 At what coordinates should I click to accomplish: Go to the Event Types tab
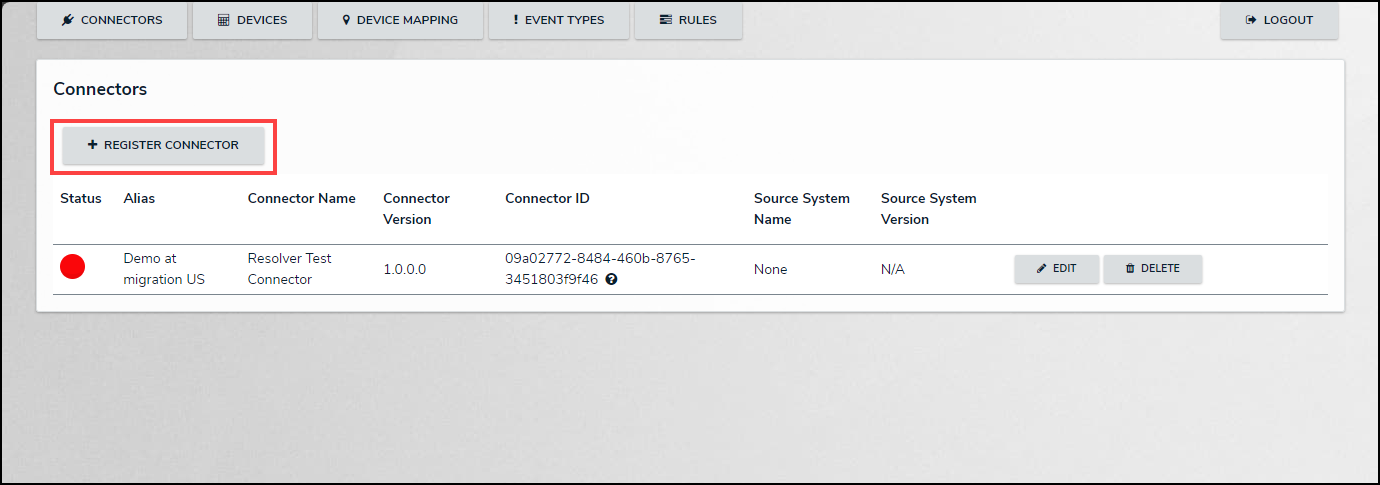click(x=559, y=20)
